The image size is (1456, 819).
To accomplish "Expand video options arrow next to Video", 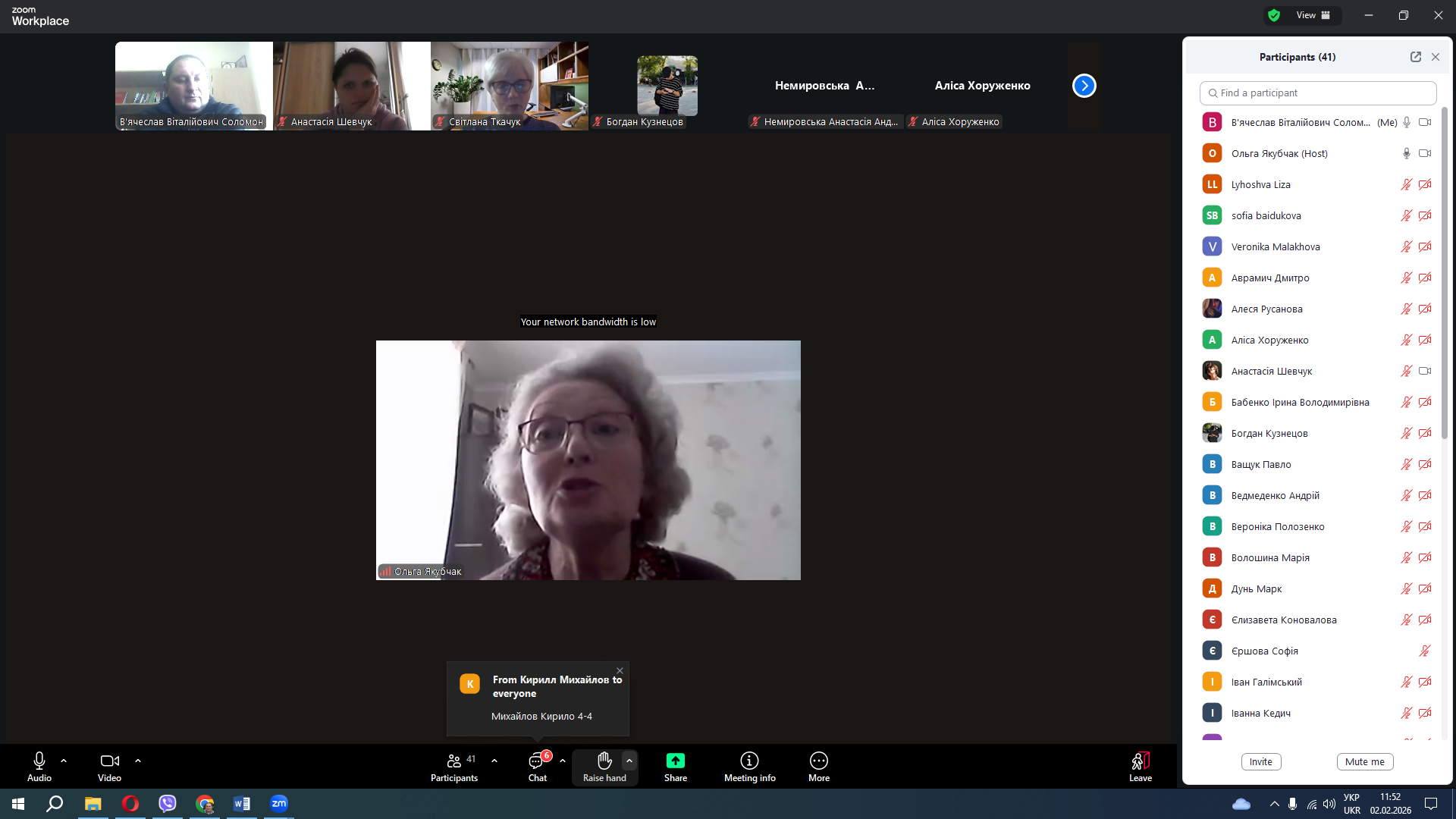I will click(x=138, y=761).
